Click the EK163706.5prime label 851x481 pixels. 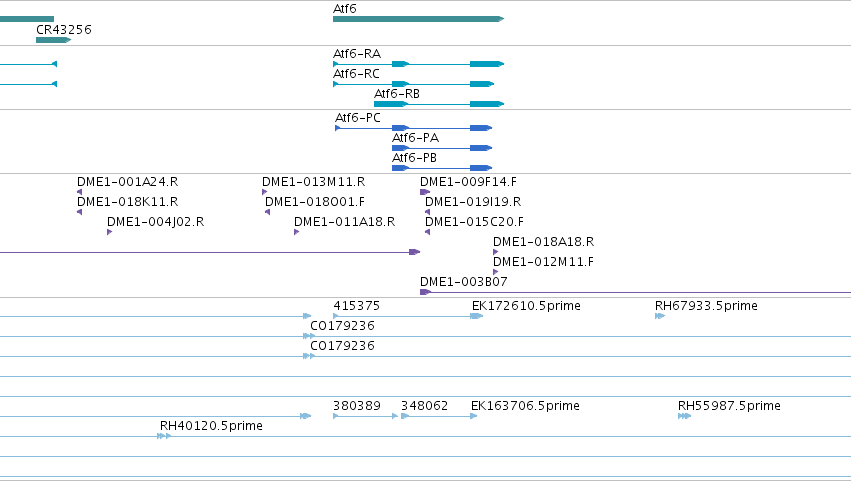pyautogui.click(x=525, y=406)
